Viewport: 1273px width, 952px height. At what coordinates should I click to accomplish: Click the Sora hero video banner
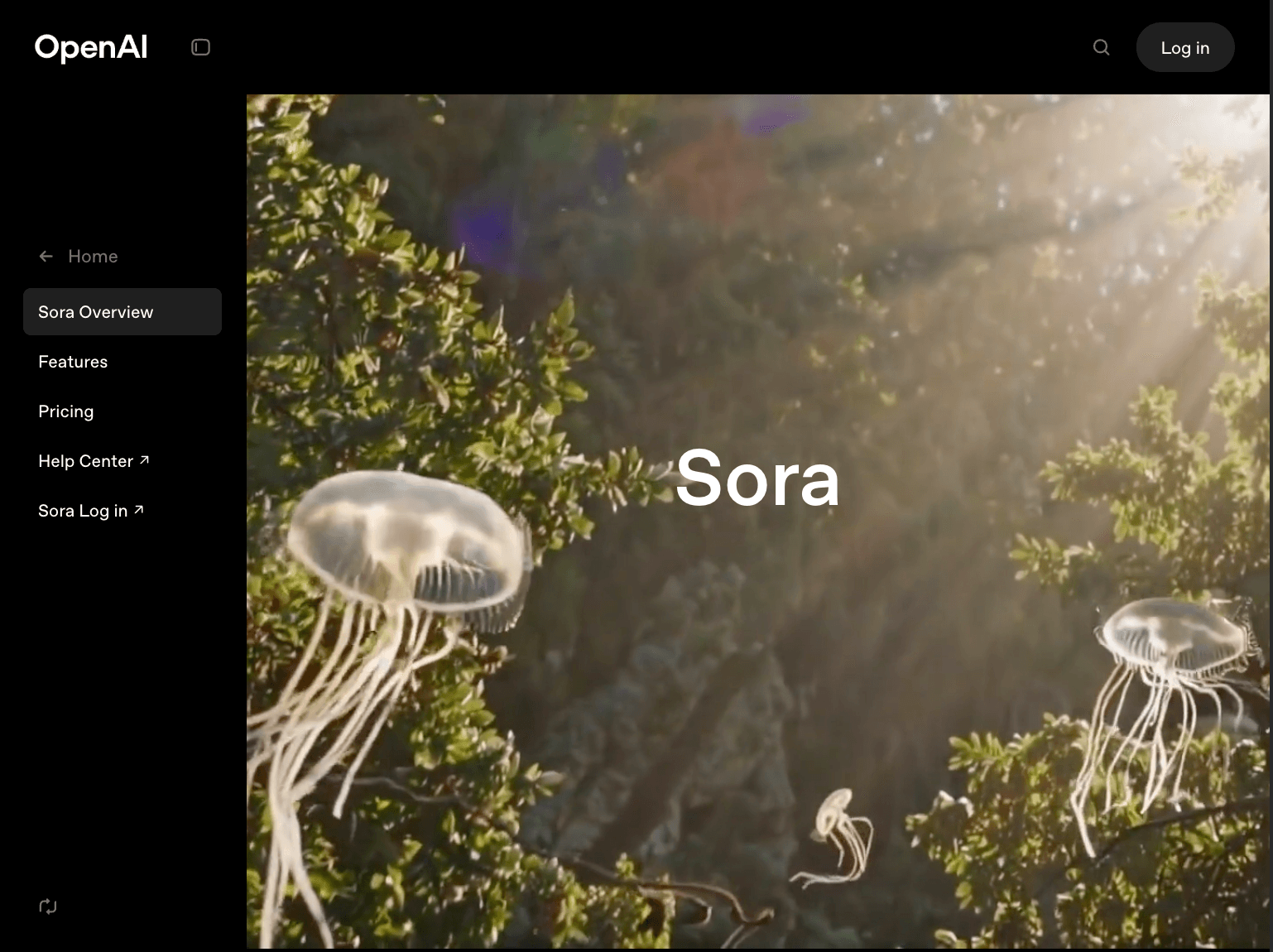pos(758,522)
